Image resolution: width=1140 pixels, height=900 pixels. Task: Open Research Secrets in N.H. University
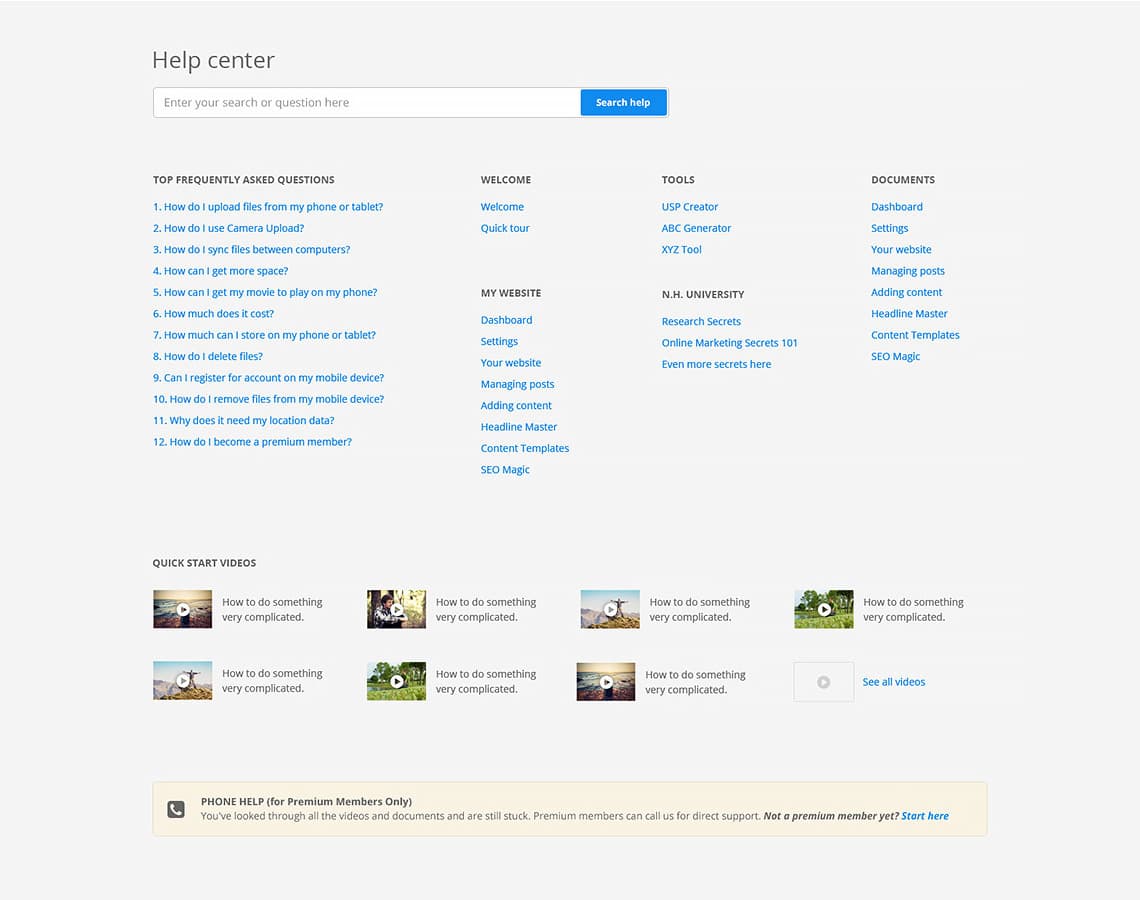701,321
